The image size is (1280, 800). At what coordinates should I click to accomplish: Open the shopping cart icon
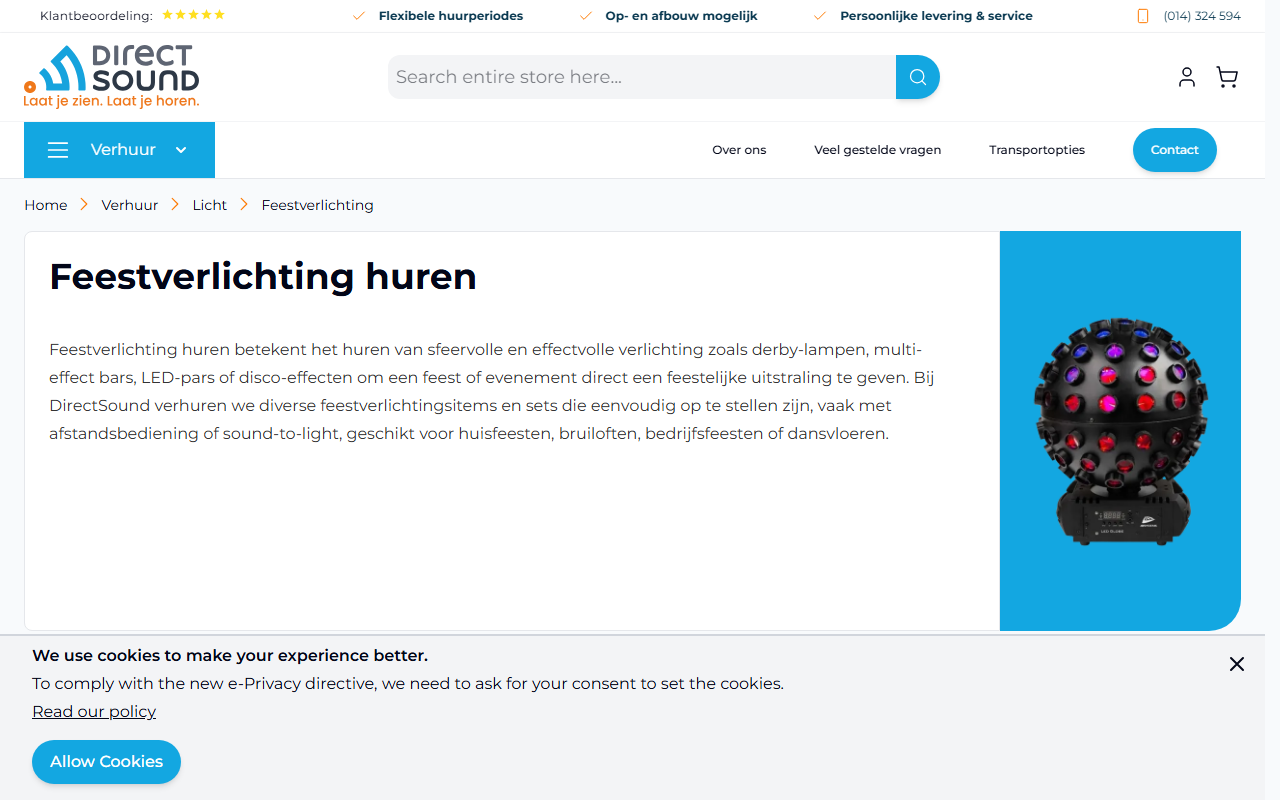(x=1227, y=77)
